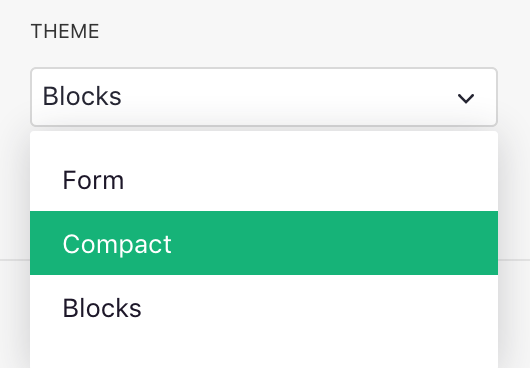Toggle the Theme select box closed

264,97
